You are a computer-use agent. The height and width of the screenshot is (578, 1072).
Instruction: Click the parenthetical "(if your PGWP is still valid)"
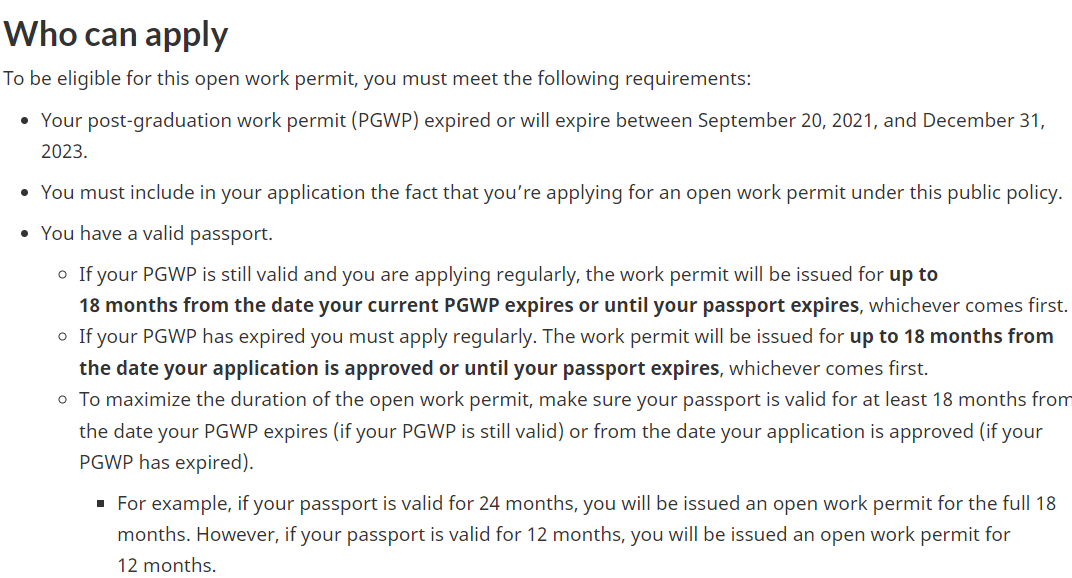tap(448, 432)
